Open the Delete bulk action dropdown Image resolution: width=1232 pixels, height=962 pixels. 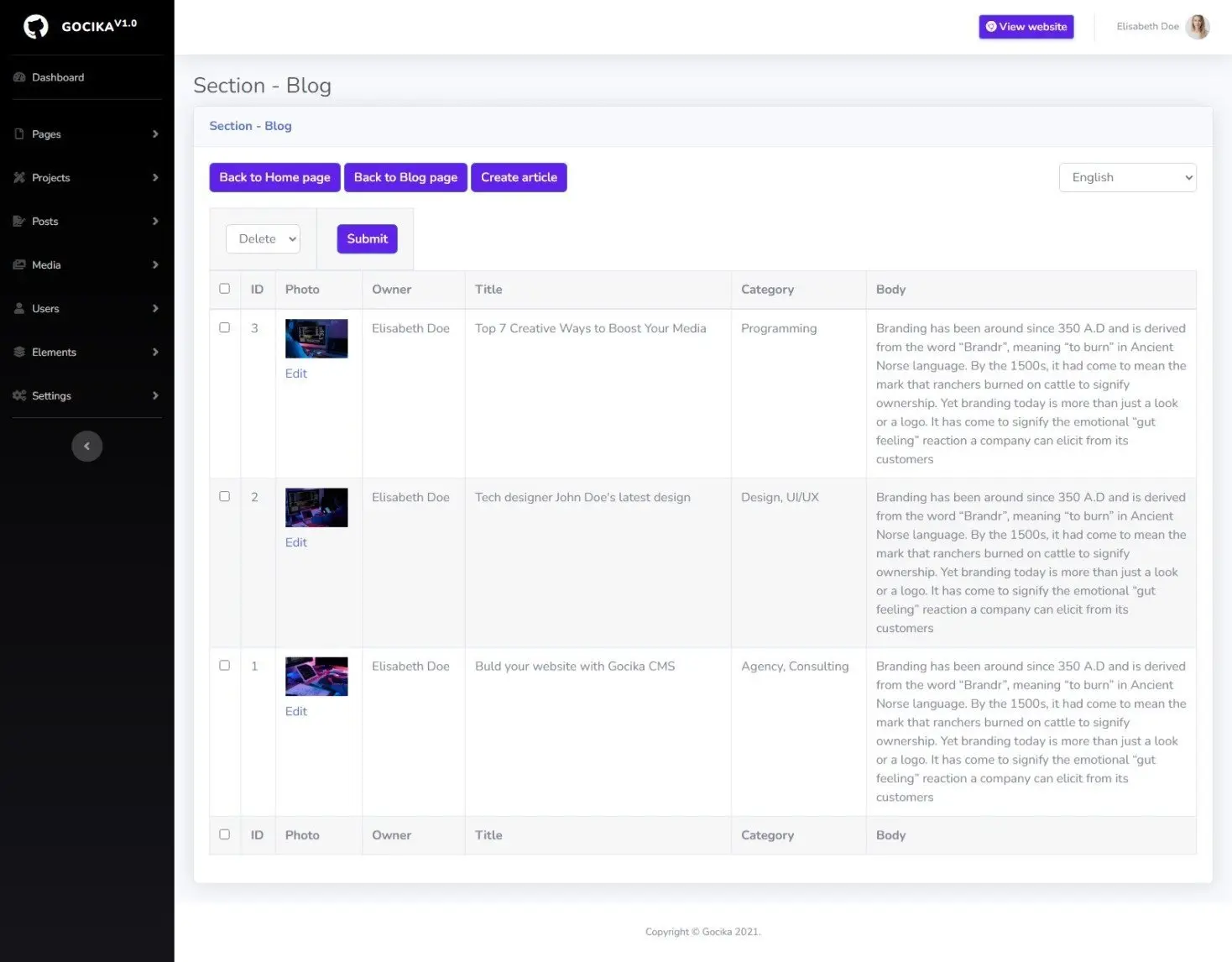point(263,239)
